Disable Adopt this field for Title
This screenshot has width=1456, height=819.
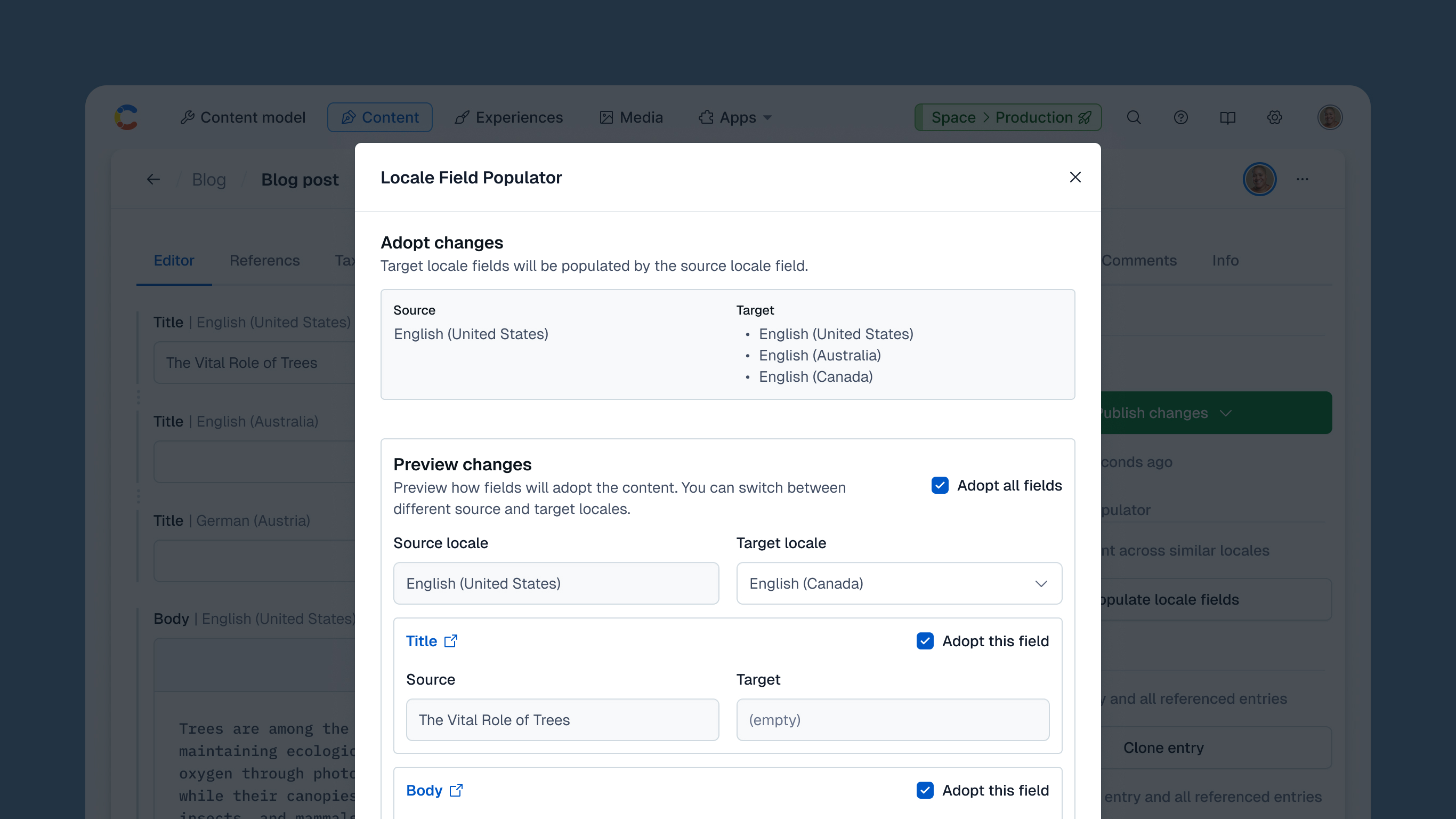[925, 641]
